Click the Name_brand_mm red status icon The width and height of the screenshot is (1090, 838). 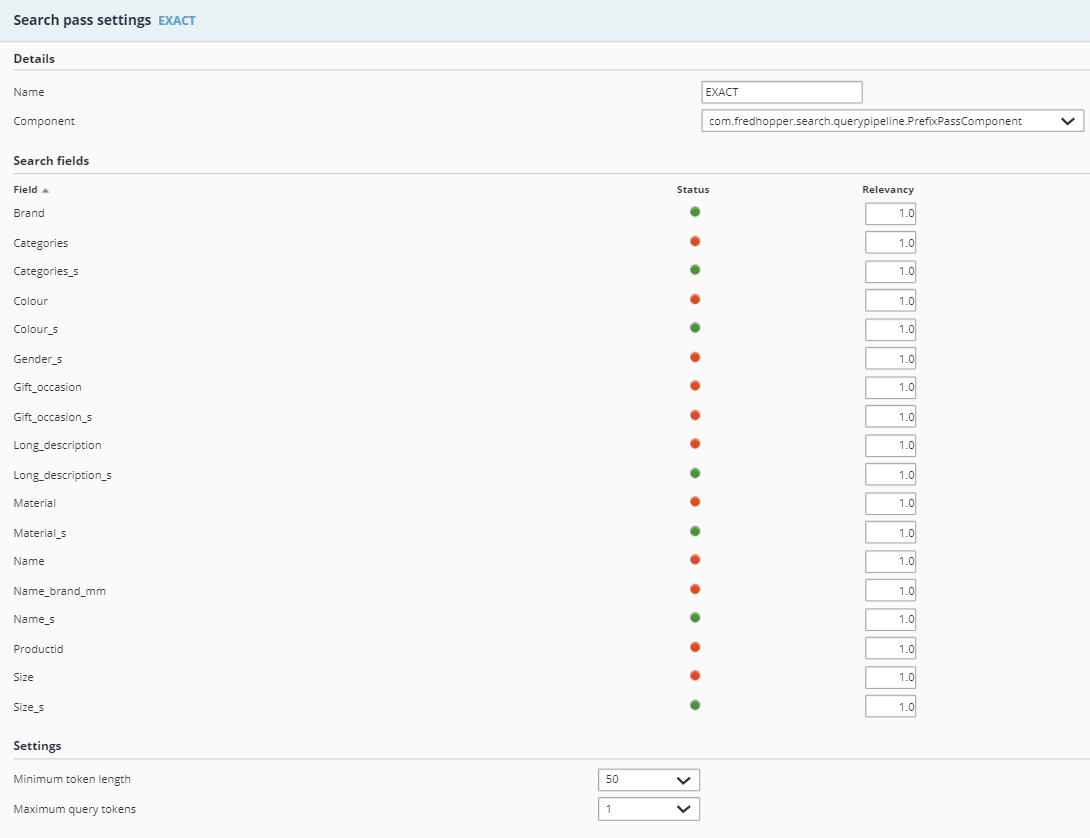tap(695, 589)
